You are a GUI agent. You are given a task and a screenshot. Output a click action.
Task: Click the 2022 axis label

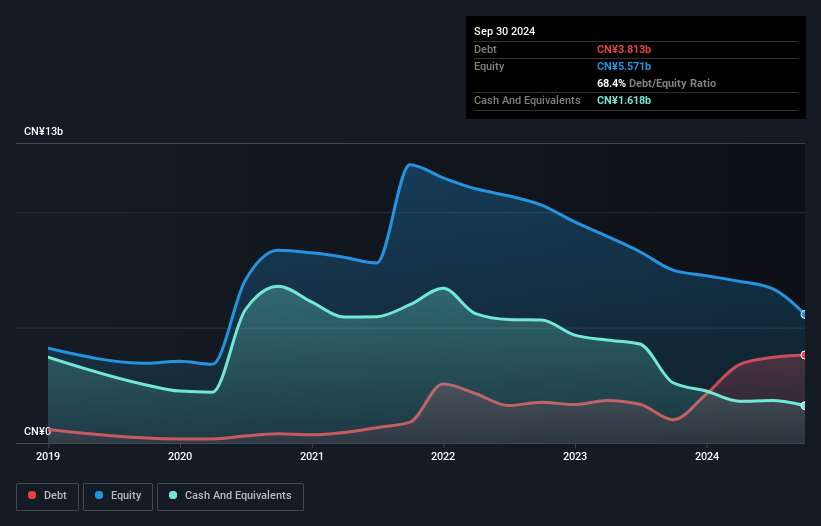click(443, 456)
